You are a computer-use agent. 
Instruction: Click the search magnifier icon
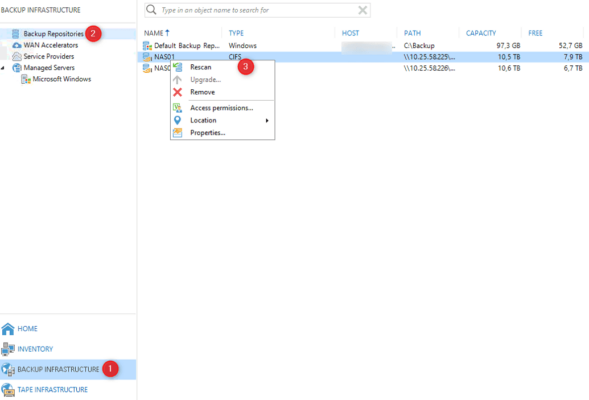(151, 10)
